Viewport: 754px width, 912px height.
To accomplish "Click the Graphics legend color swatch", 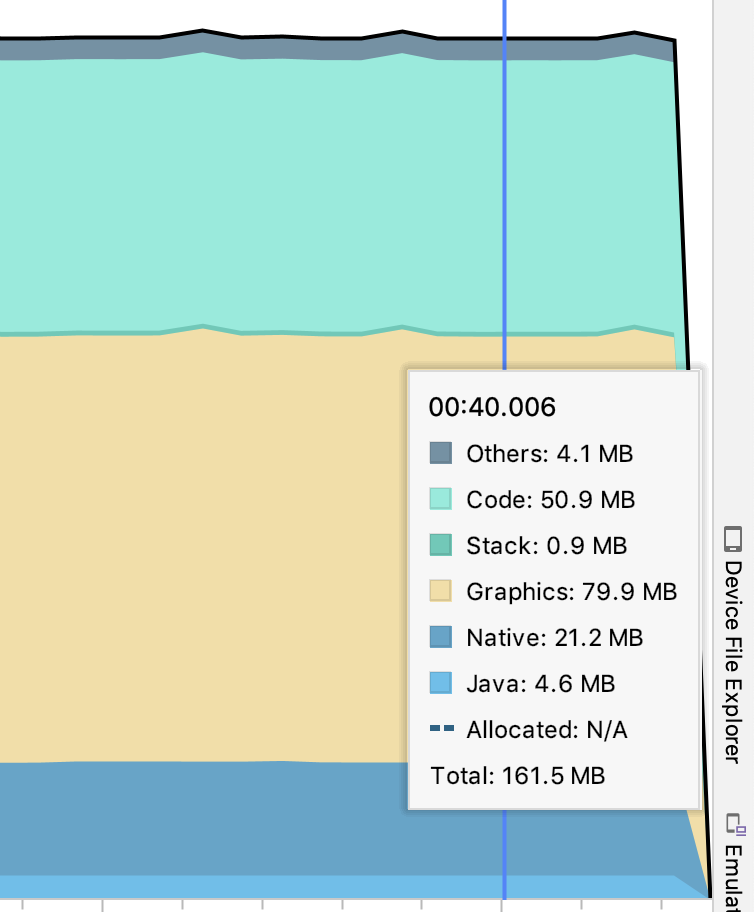I will (441, 591).
